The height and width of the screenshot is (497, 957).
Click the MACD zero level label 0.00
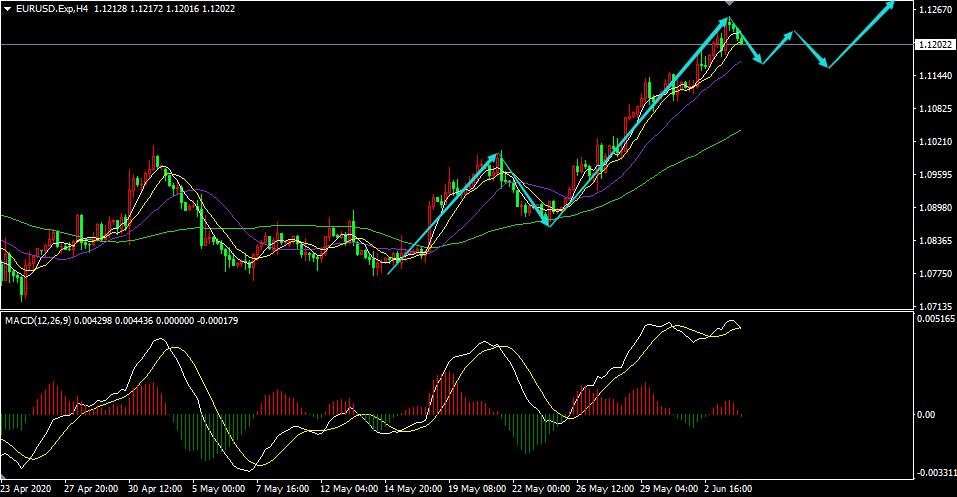926,415
